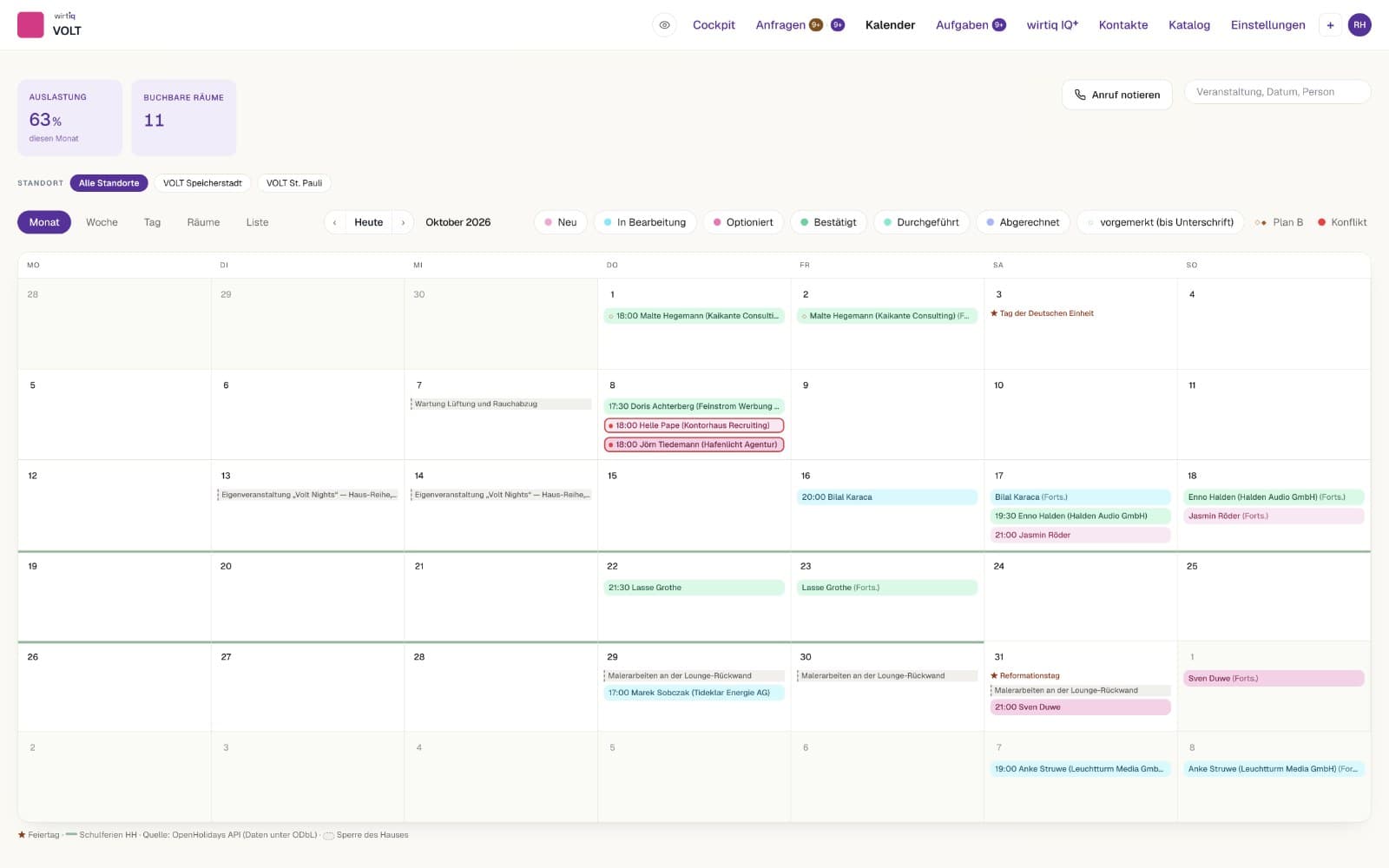Open Bilal Karaca (Forts.) on Oct 17
Image resolution: width=1389 pixels, height=868 pixels.
point(1080,497)
